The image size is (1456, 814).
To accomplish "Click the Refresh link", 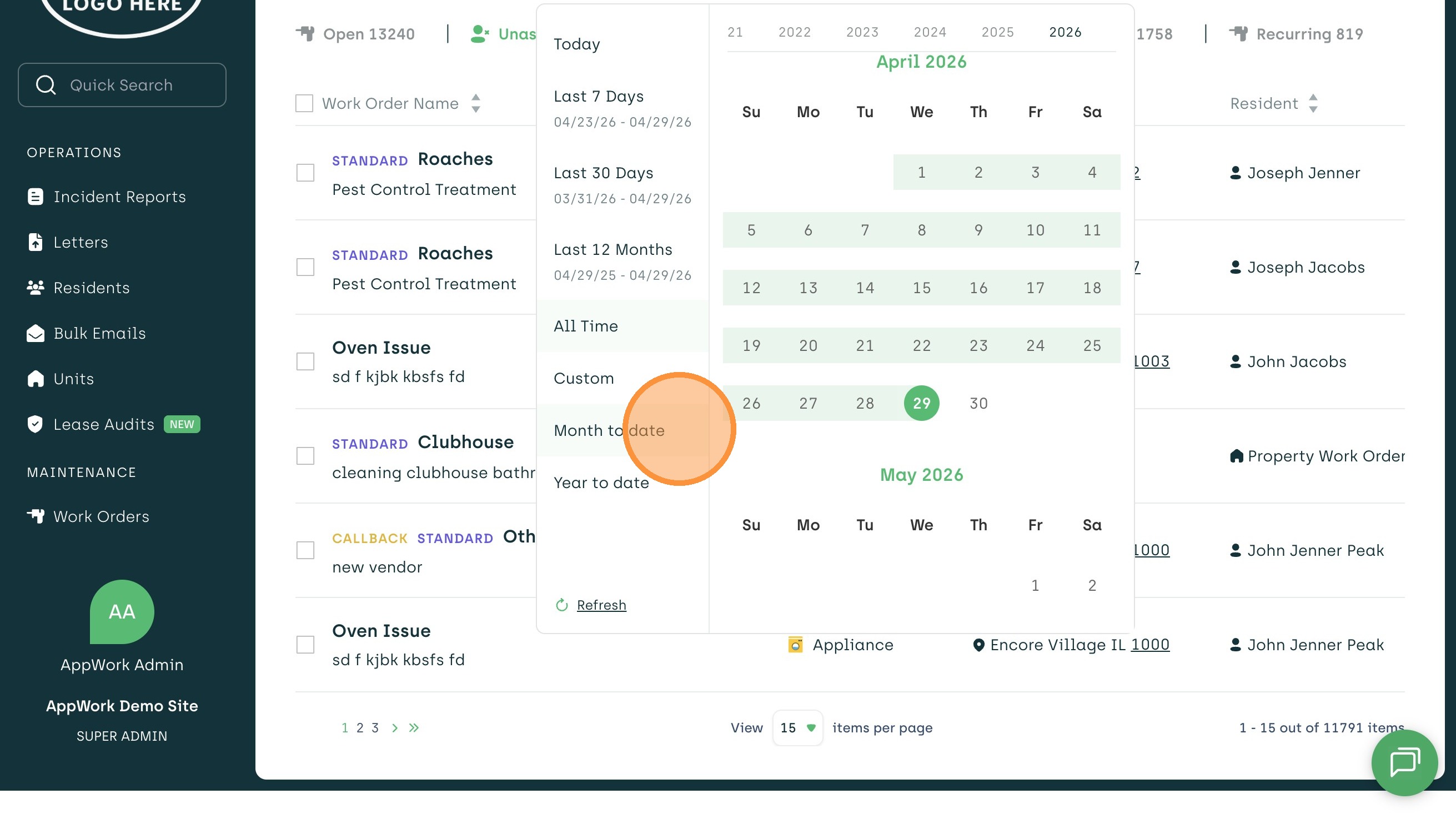I will click(x=601, y=605).
